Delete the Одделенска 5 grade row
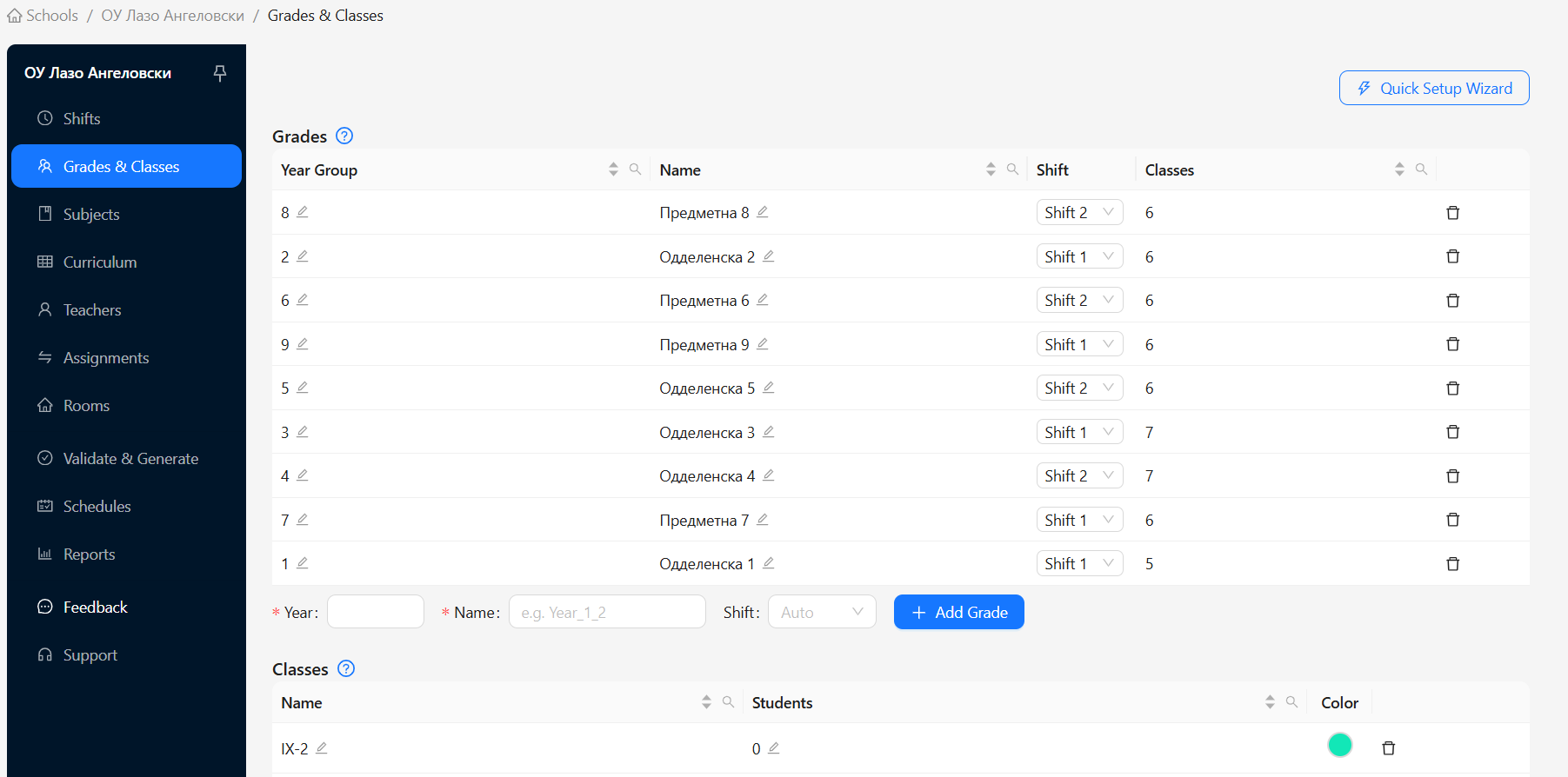The height and width of the screenshot is (777, 1568). coord(1452,388)
